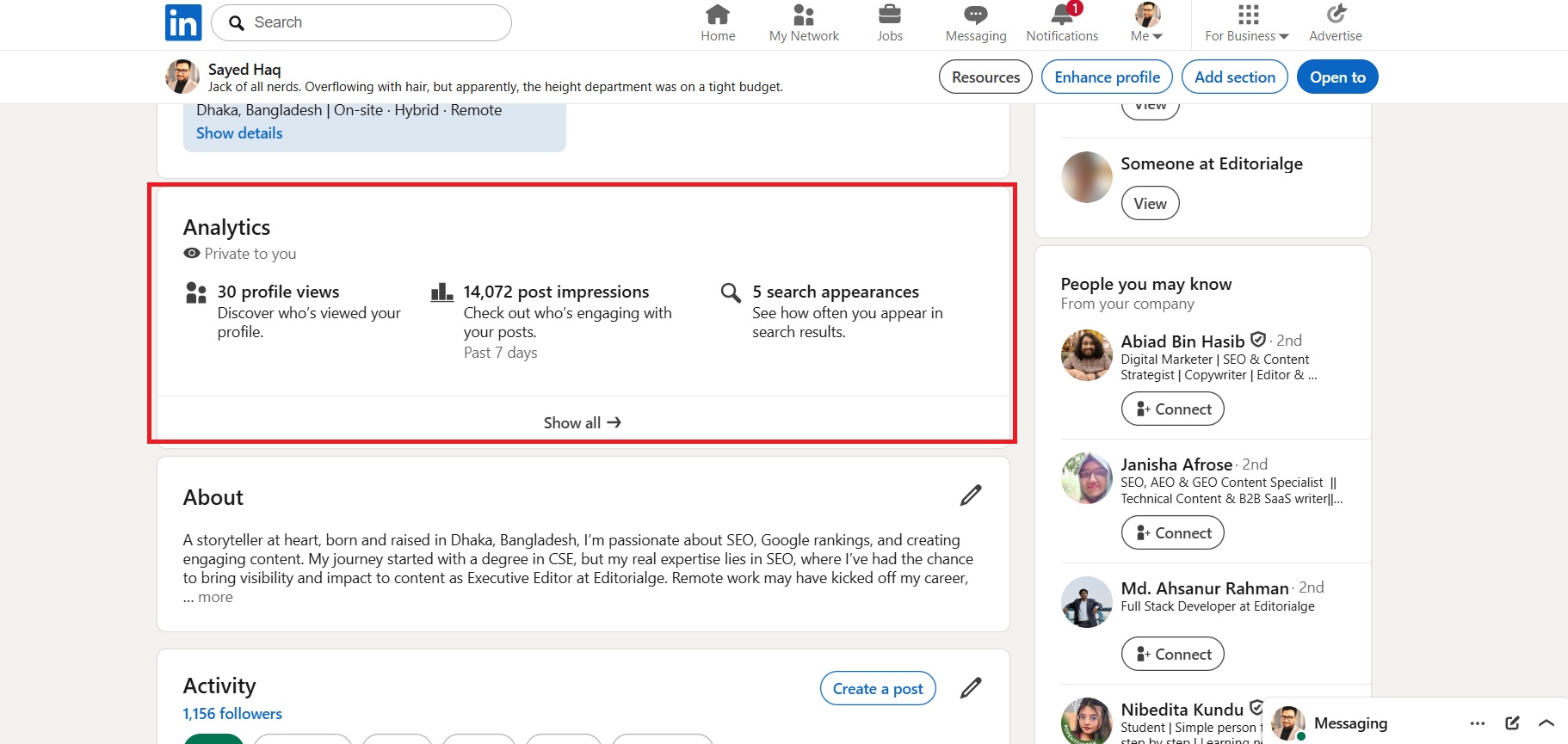
Task: Click the Analytics heading
Action: (226, 227)
